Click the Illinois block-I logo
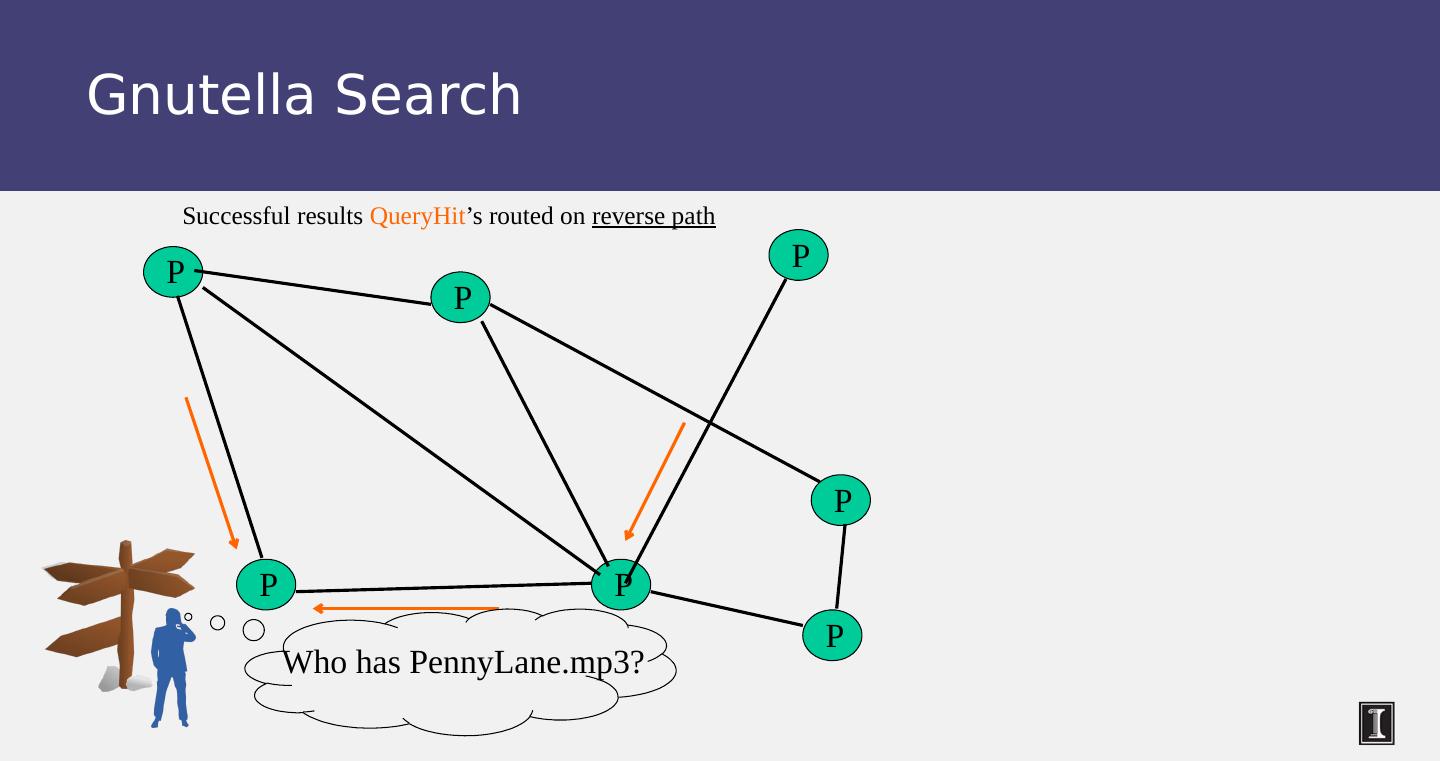1440x761 pixels. coord(1376,723)
